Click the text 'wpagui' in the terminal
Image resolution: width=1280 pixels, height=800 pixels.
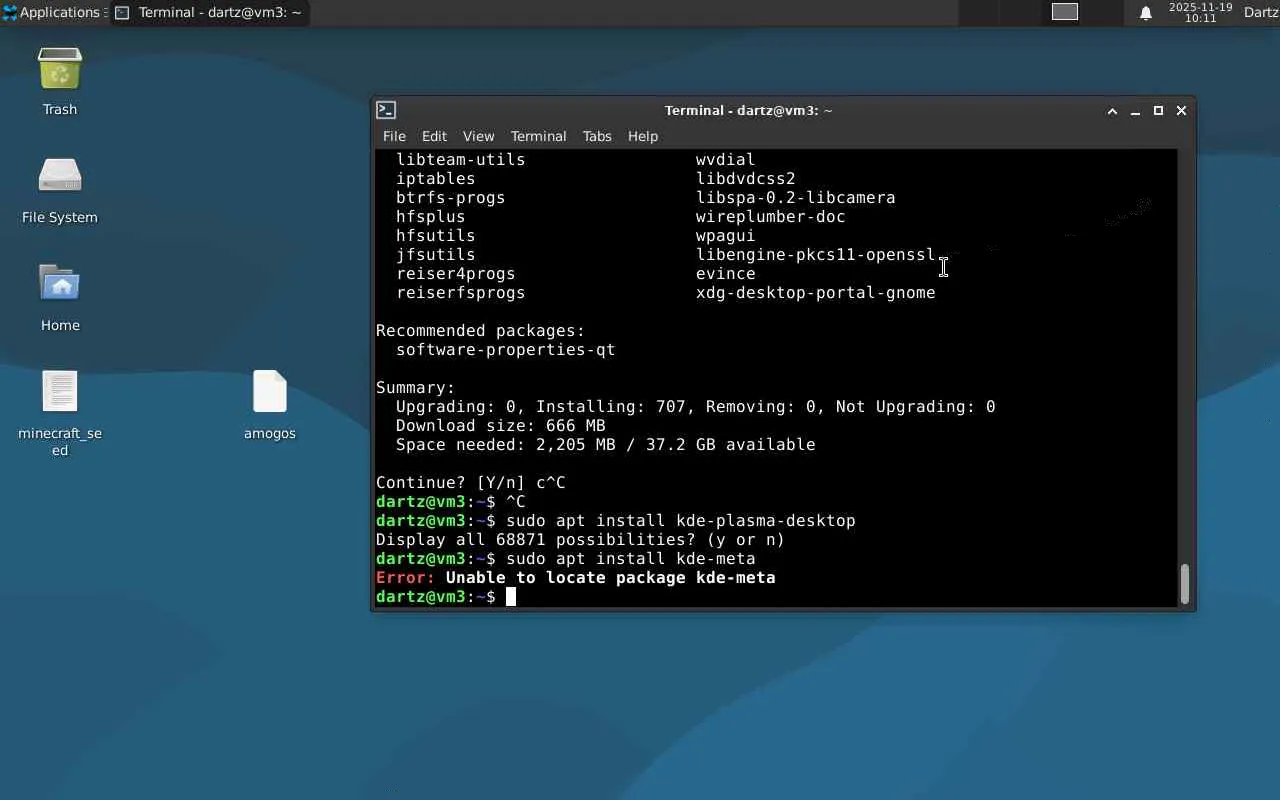pos(726,236)
